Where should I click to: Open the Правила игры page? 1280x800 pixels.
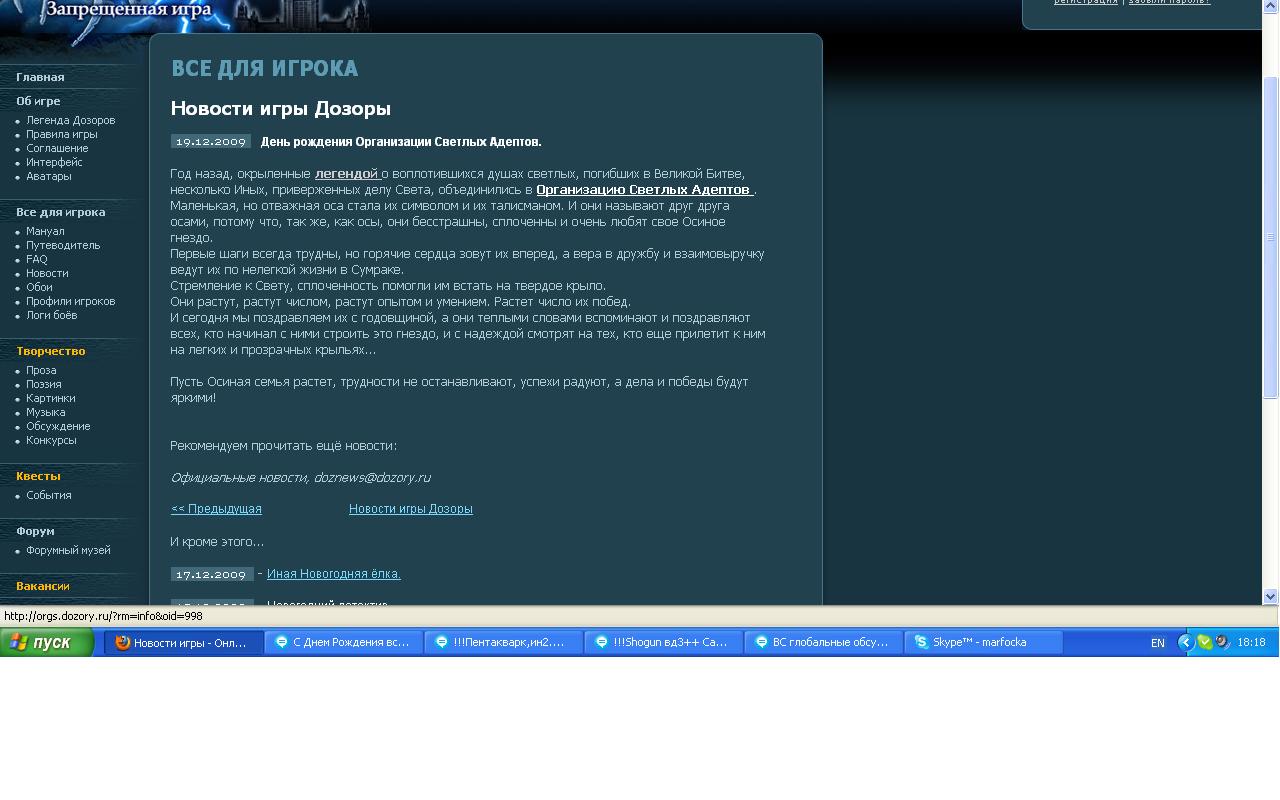[x=62, y=134]
